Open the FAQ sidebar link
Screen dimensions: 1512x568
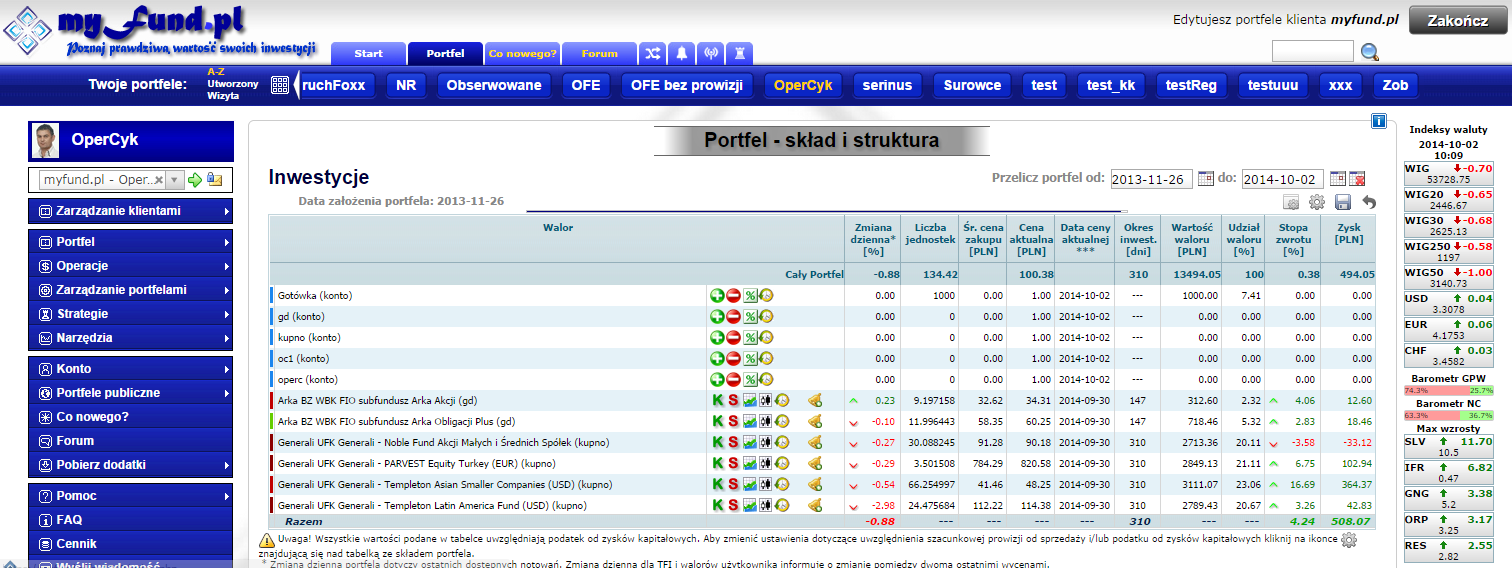(x=130, y=520)
